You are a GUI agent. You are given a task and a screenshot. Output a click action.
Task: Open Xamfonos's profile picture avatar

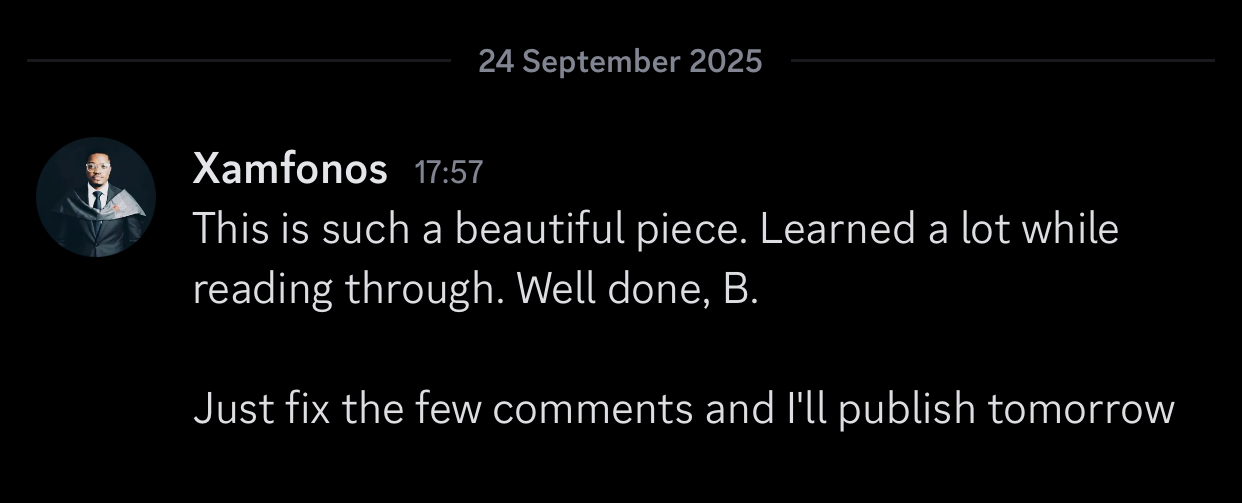96,197
